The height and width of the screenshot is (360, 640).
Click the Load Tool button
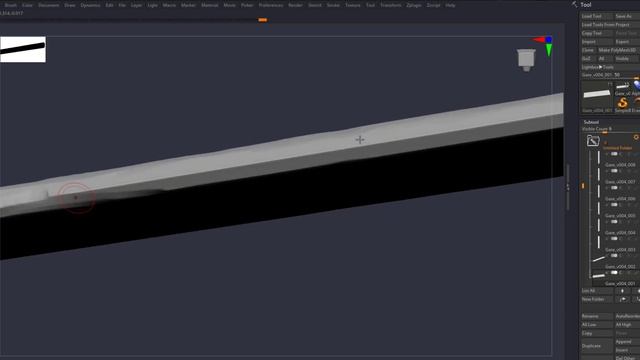[x=597, y=16]
